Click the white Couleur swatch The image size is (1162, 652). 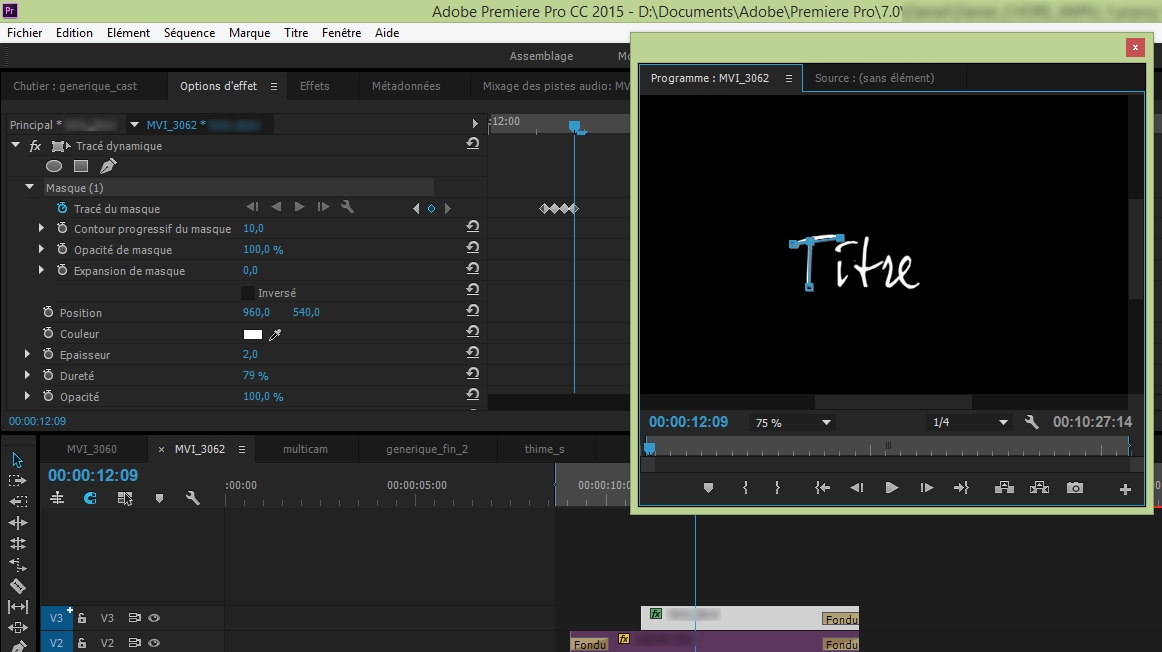click(x=253, y=334)
